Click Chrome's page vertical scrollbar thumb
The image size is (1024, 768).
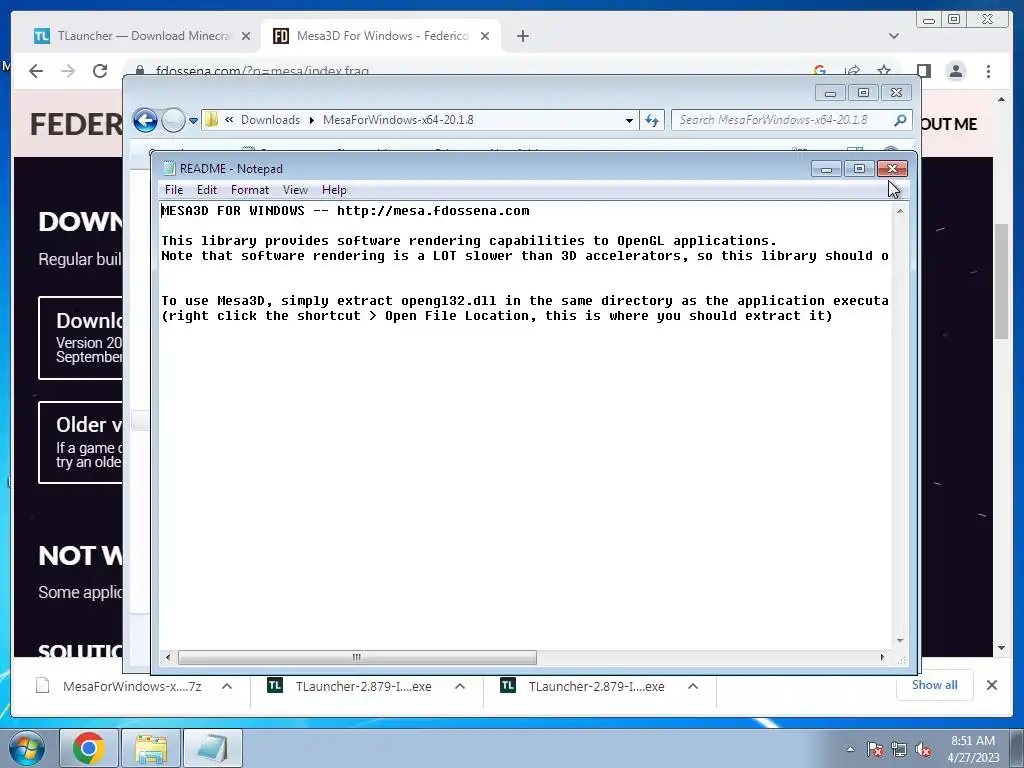1002,281
